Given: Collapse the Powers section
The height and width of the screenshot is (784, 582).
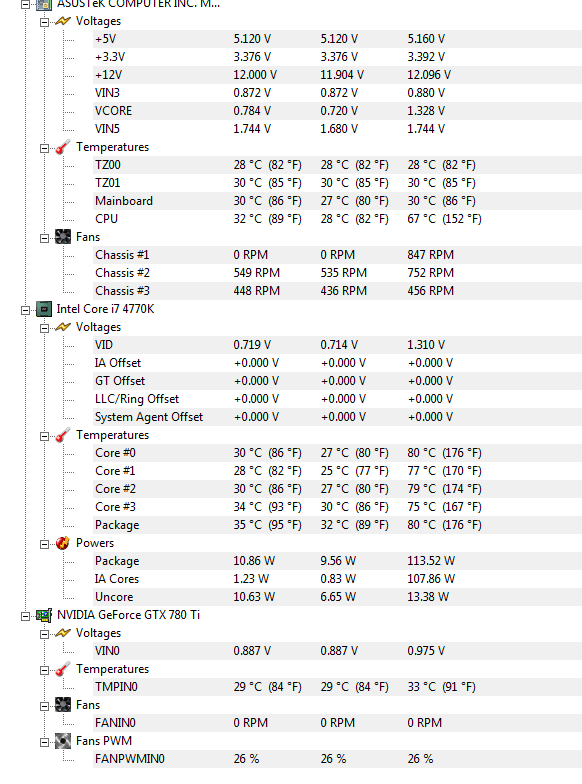Looking at the screenshot, I should [44, 544].
